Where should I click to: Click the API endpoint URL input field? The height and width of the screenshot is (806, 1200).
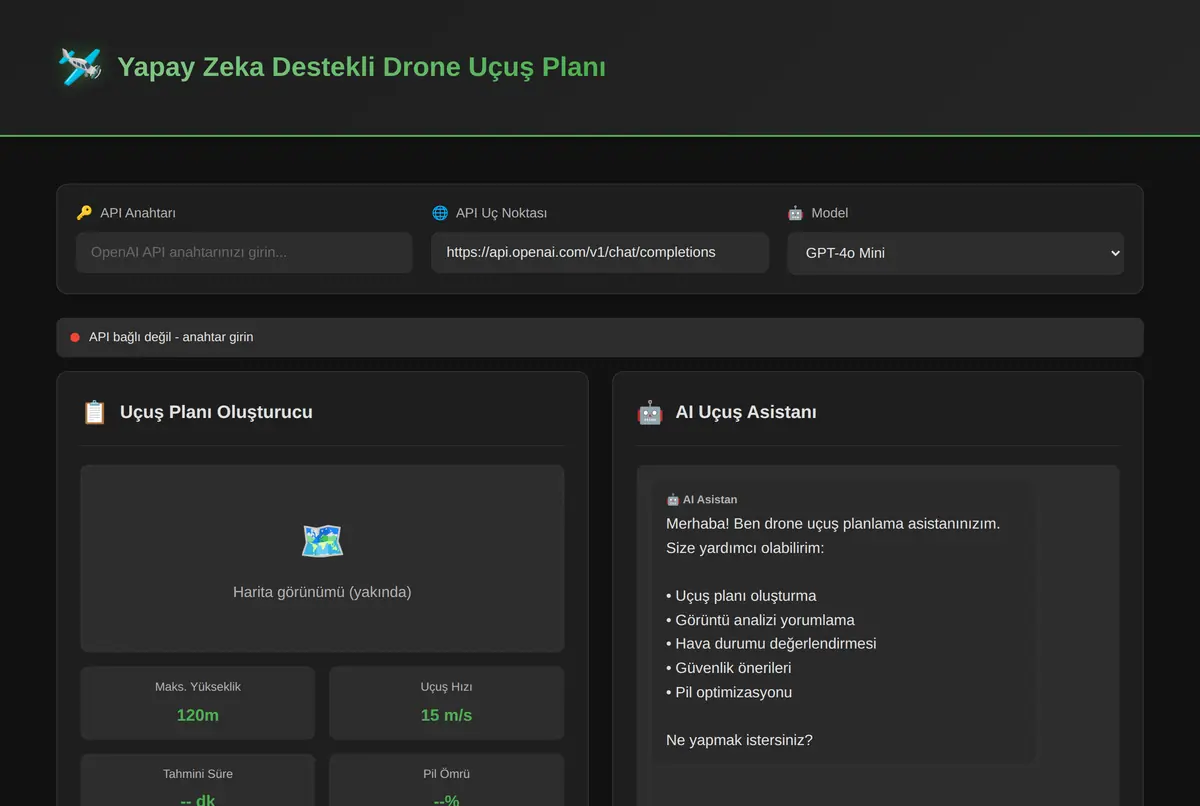click(600, 252)
